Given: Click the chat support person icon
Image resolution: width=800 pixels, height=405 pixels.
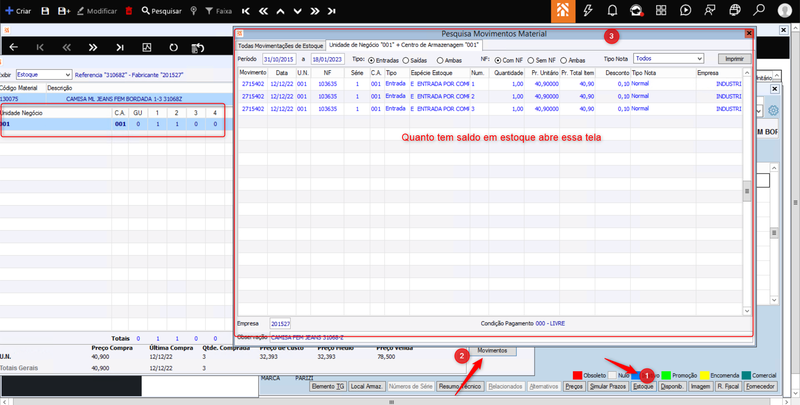Looking at the screenshot, I should (710, 11).
